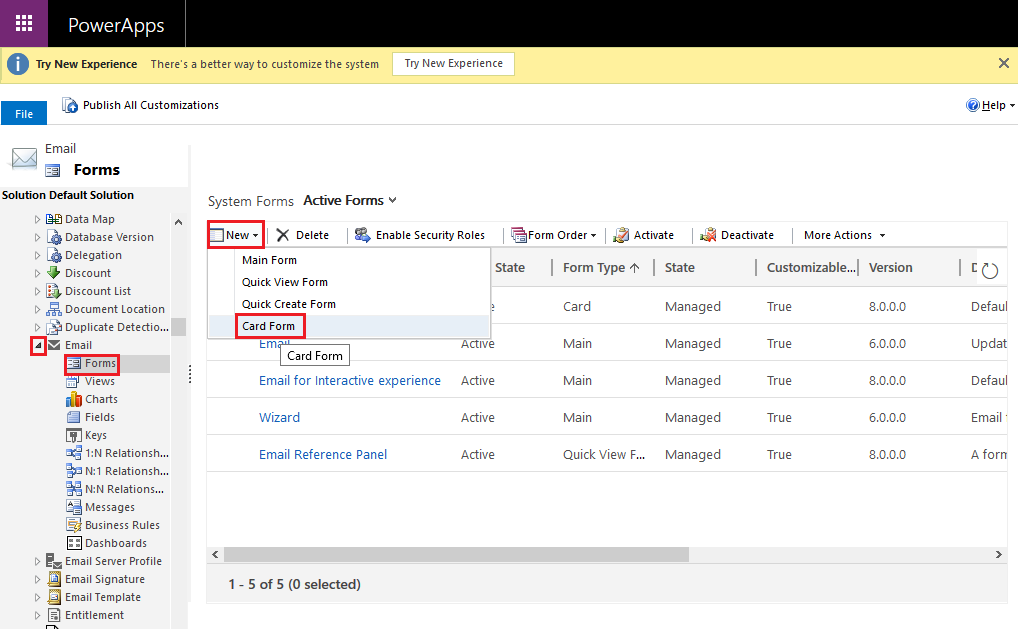
Task: Open the File menu
Action: click(x=24, y=114)
